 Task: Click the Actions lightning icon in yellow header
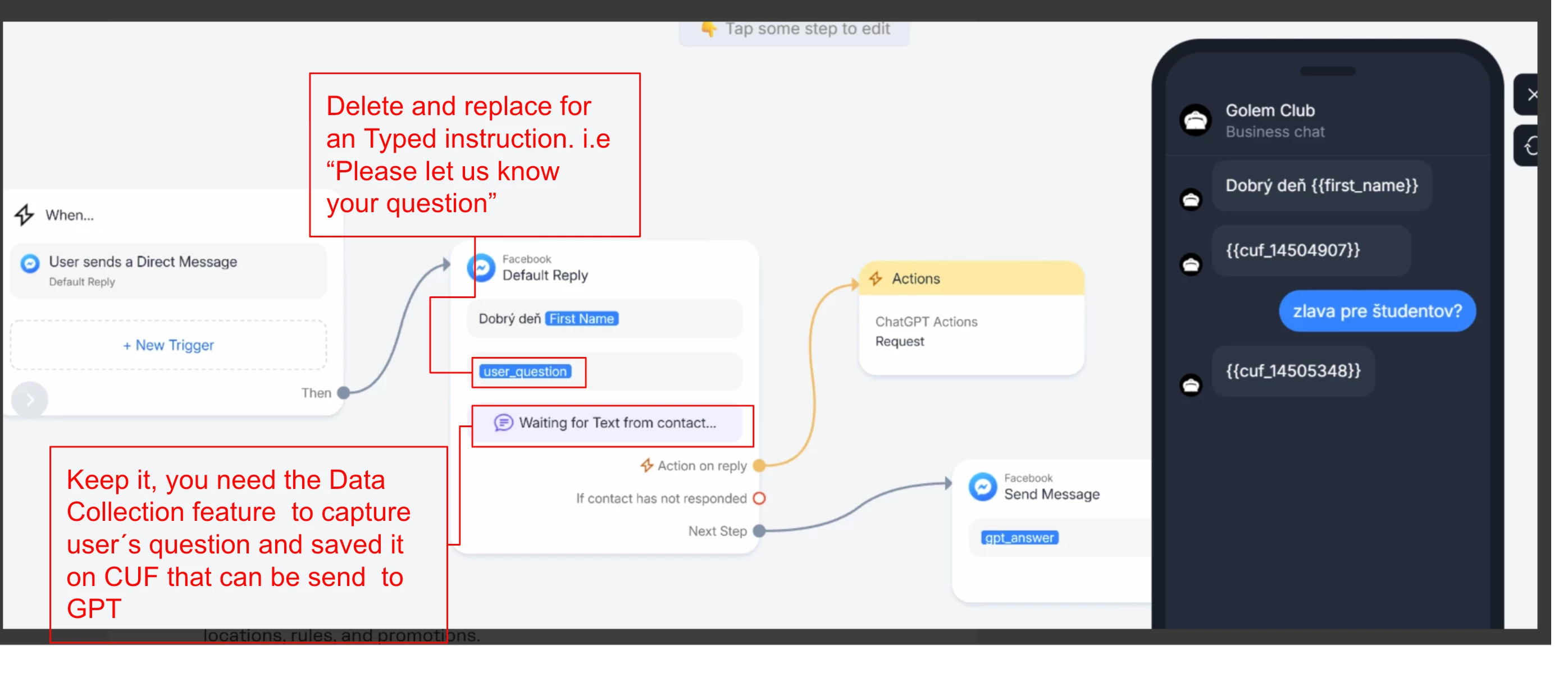click(876, 278)
